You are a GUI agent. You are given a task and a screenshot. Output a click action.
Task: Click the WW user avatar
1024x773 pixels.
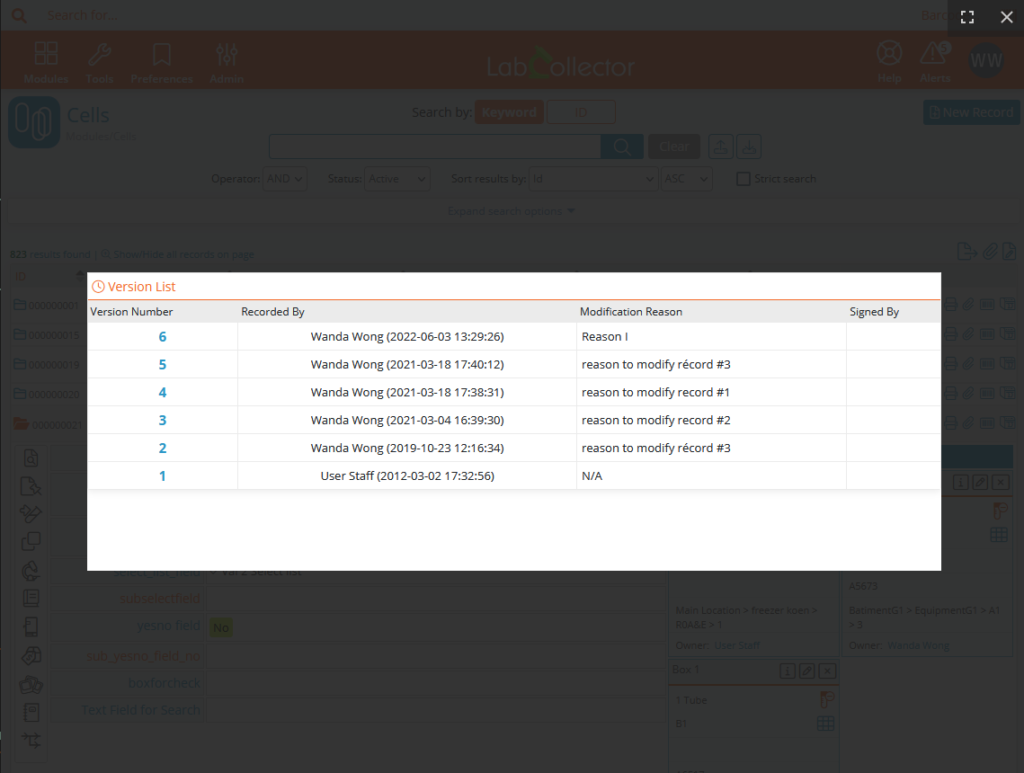tap(986, 61)
